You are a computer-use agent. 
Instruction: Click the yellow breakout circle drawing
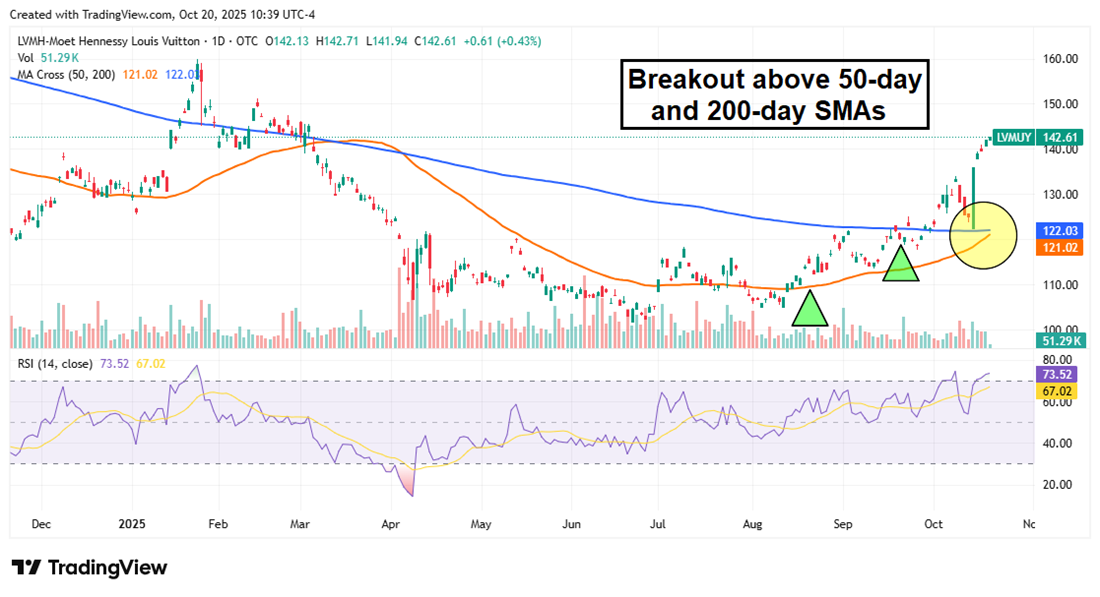[x=983, y=235]
